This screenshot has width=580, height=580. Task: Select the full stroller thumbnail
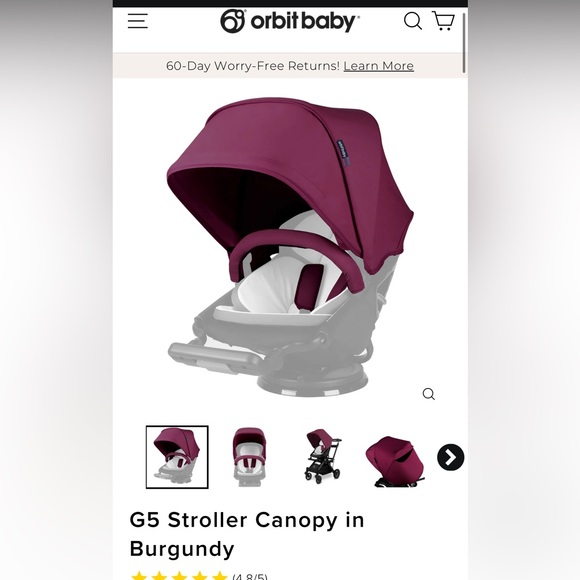323,456
